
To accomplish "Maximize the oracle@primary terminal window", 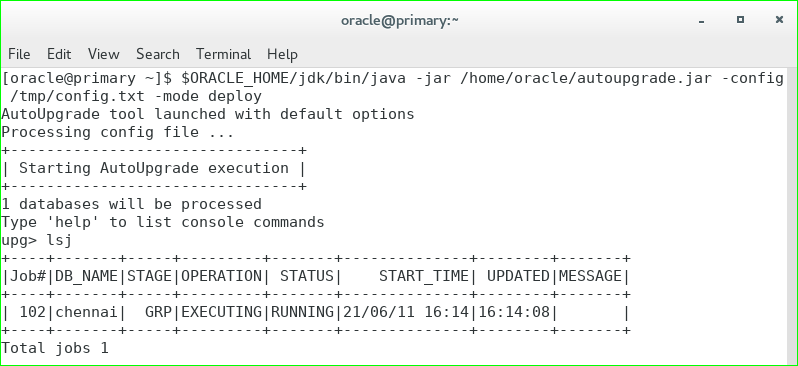I will pyautogui.click(x=740, y=20).
